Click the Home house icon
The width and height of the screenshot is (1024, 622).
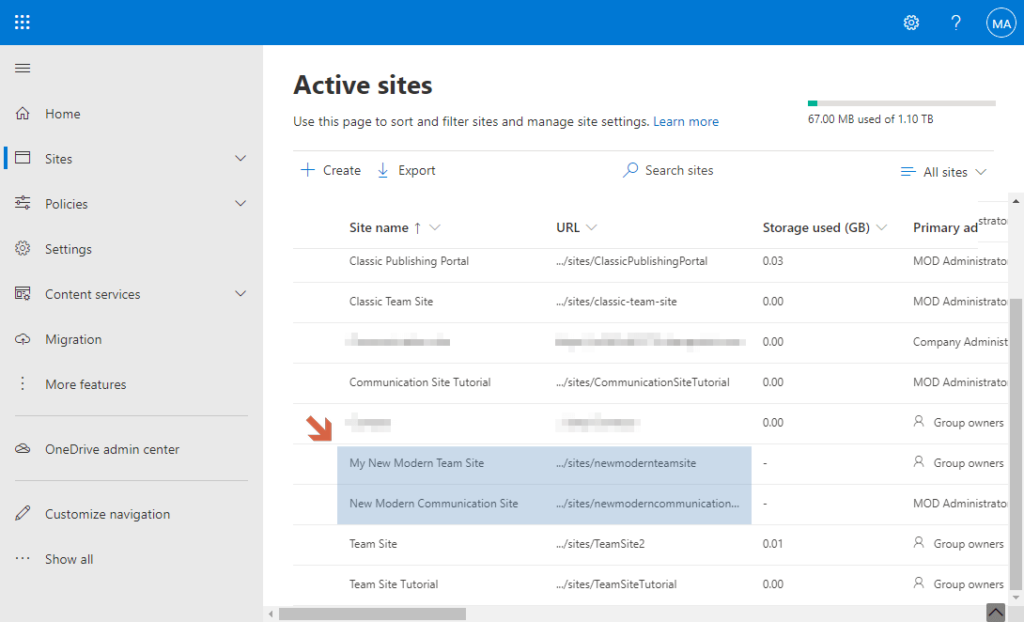point(23,113)
